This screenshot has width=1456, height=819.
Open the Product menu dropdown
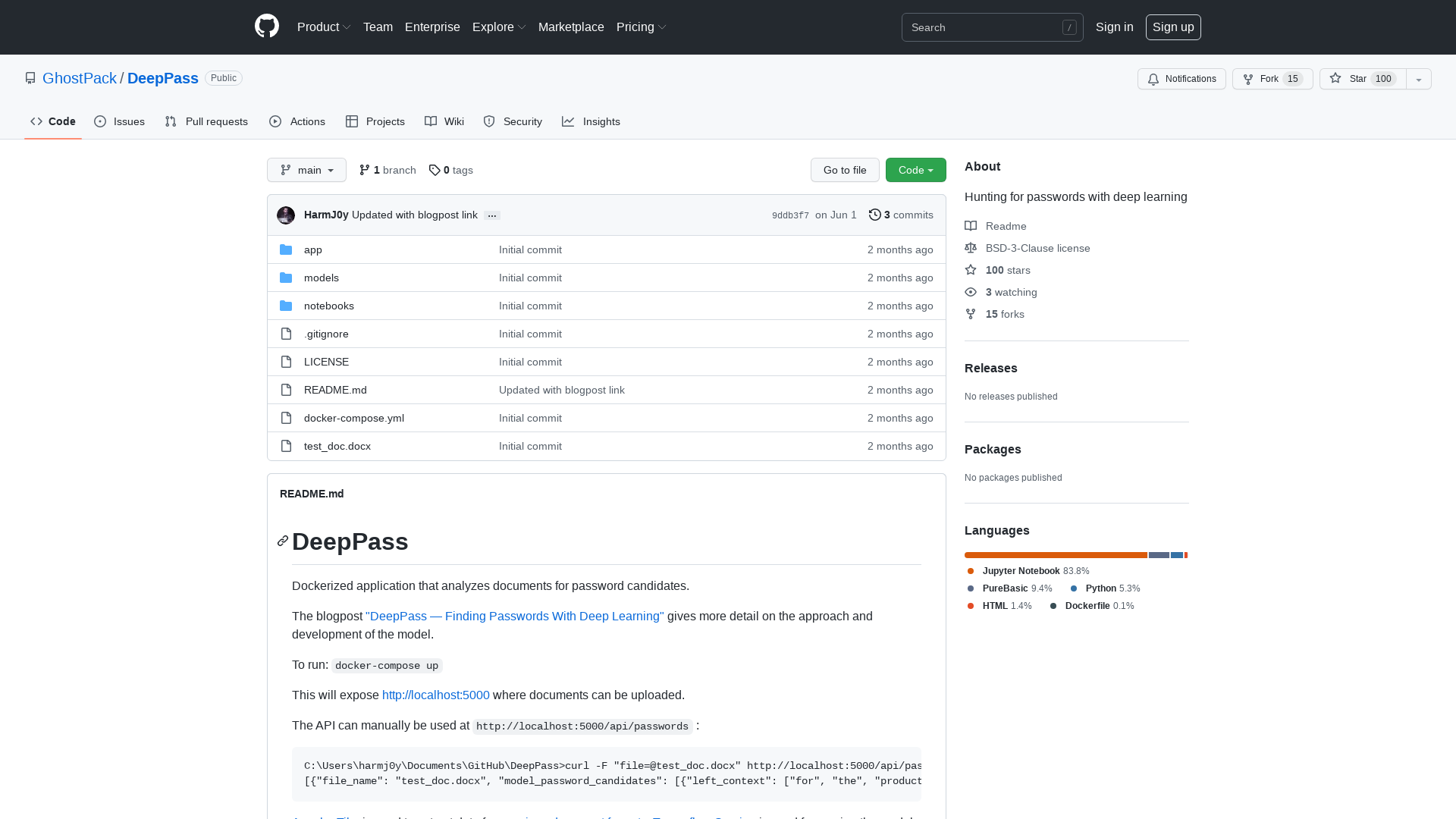(324, 27)
